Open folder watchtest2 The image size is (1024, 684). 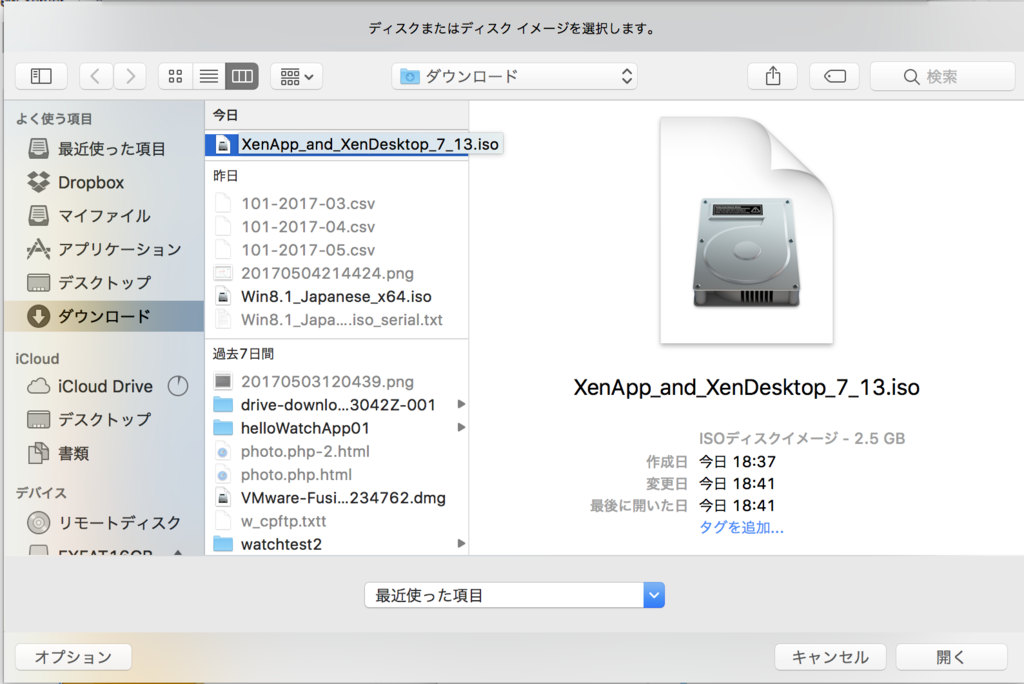tap(337, 544)
